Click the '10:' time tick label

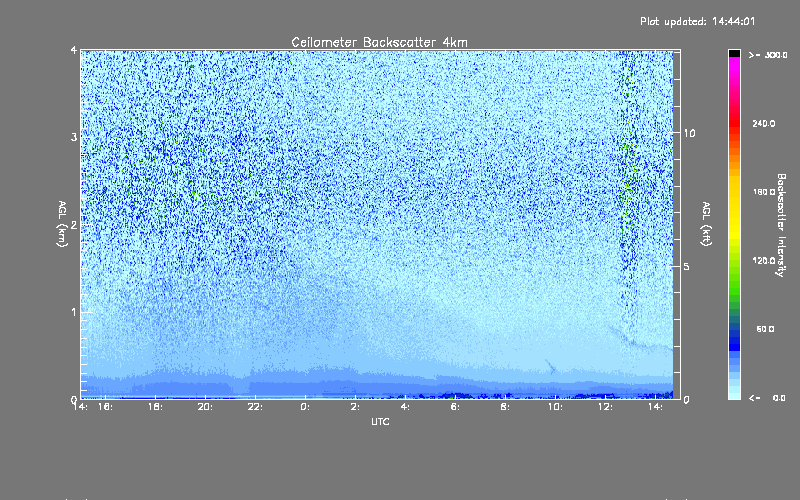(555, 407)
